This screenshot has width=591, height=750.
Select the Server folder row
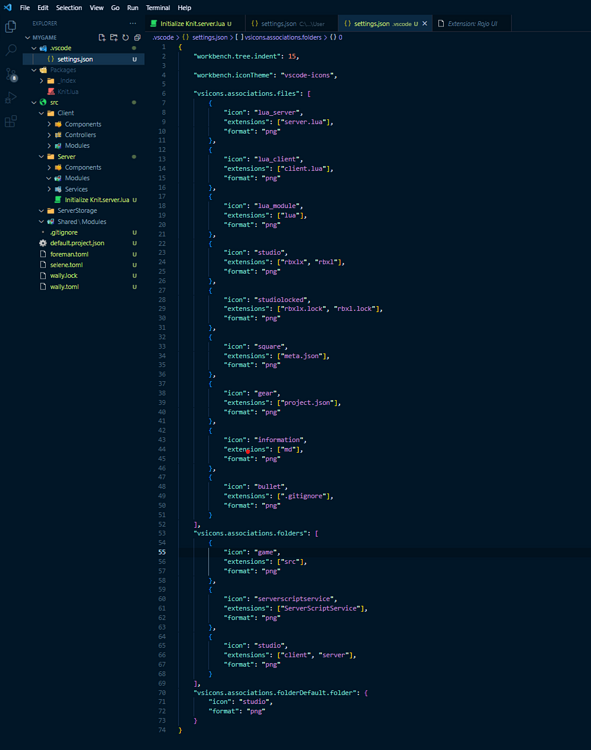point(84,156)
